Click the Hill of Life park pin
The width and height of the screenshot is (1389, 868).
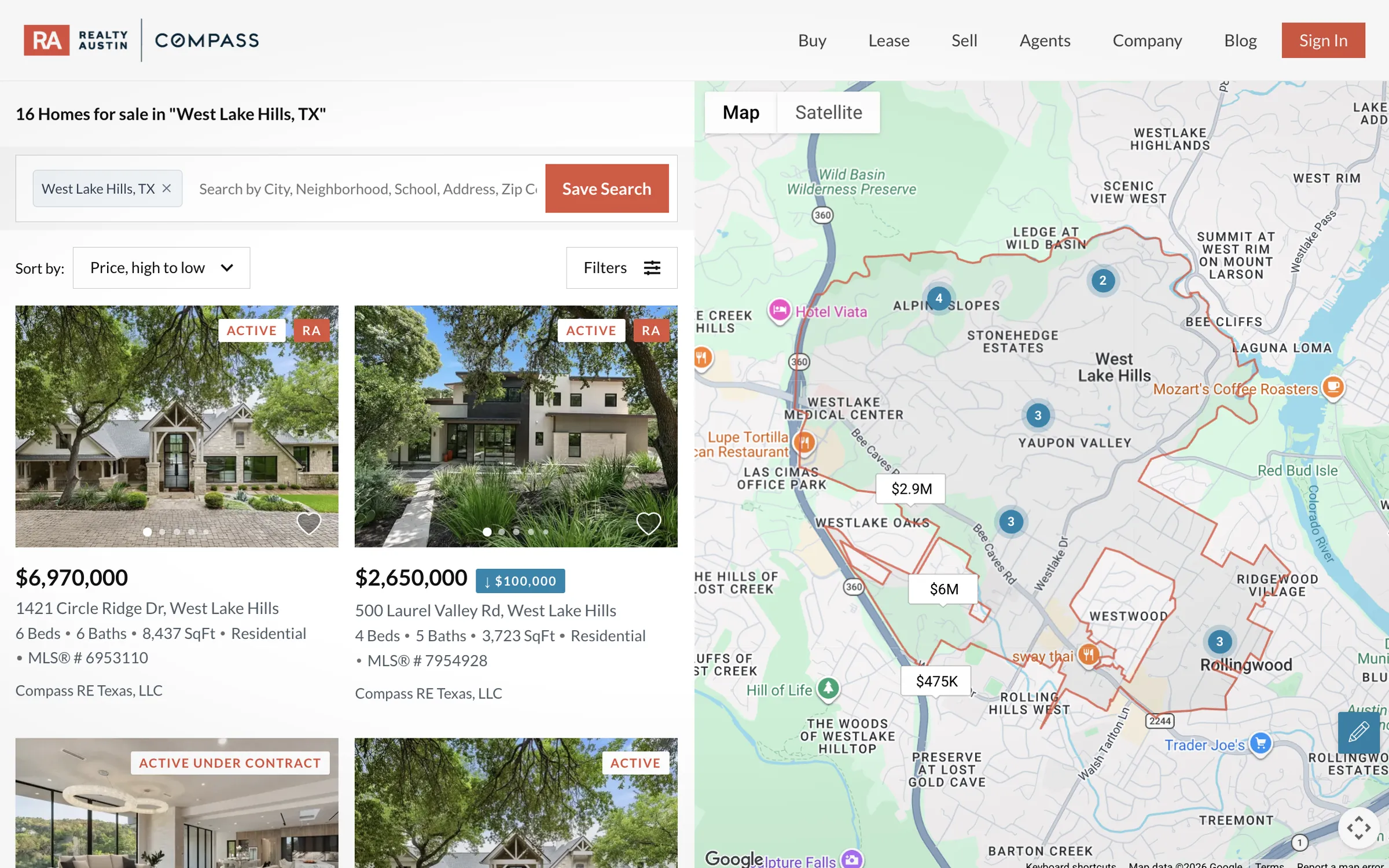tap(828, 689)
